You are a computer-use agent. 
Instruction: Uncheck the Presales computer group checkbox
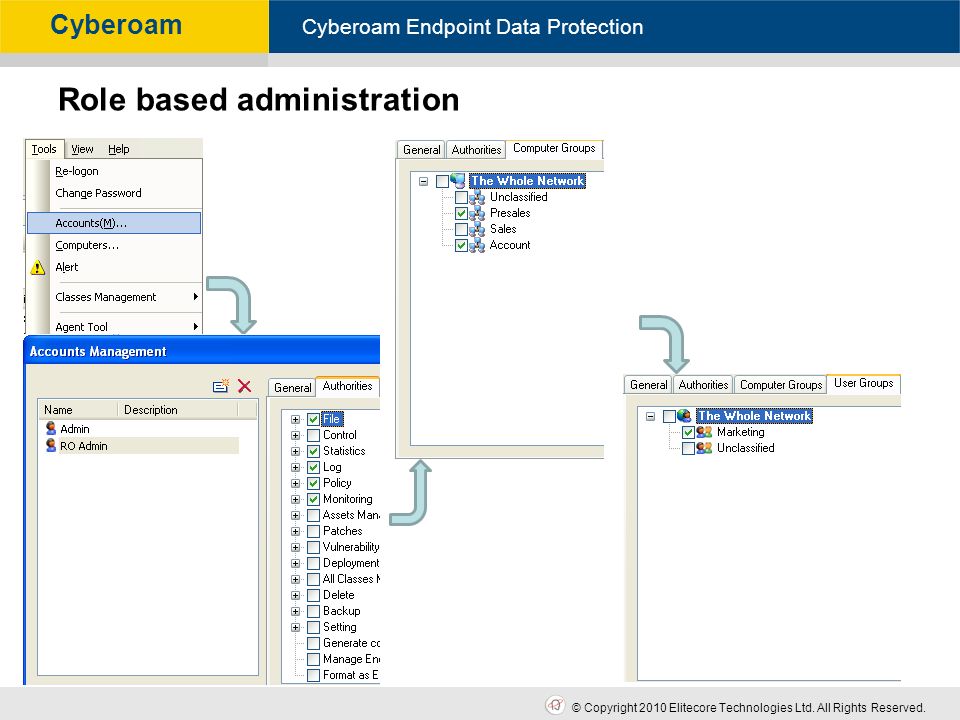(x=462, y=214)
